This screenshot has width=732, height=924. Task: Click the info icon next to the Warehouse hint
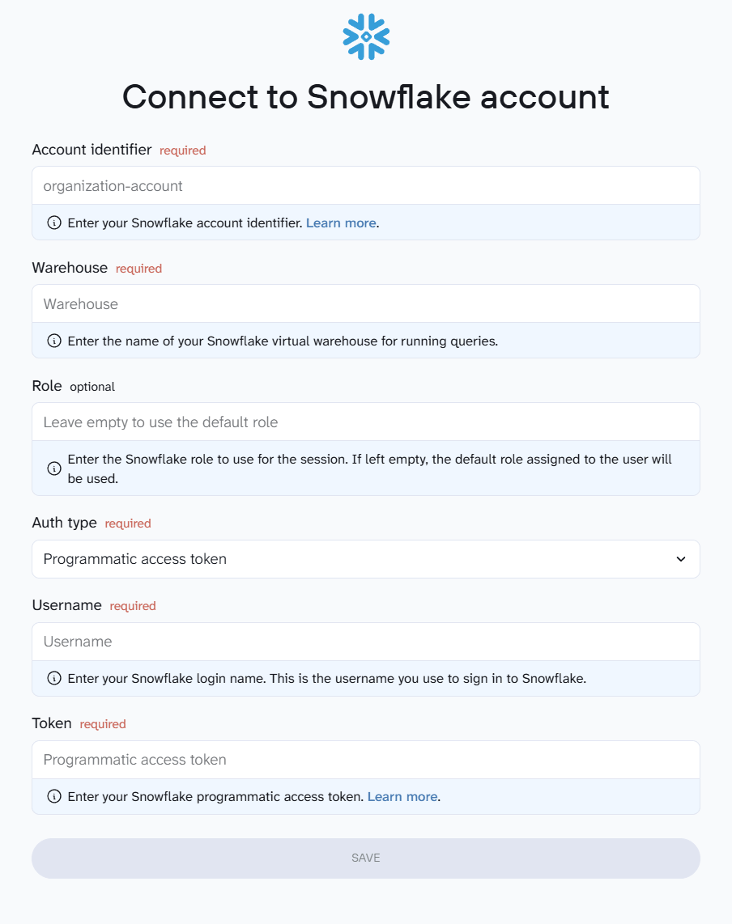[x=54, y=340]
